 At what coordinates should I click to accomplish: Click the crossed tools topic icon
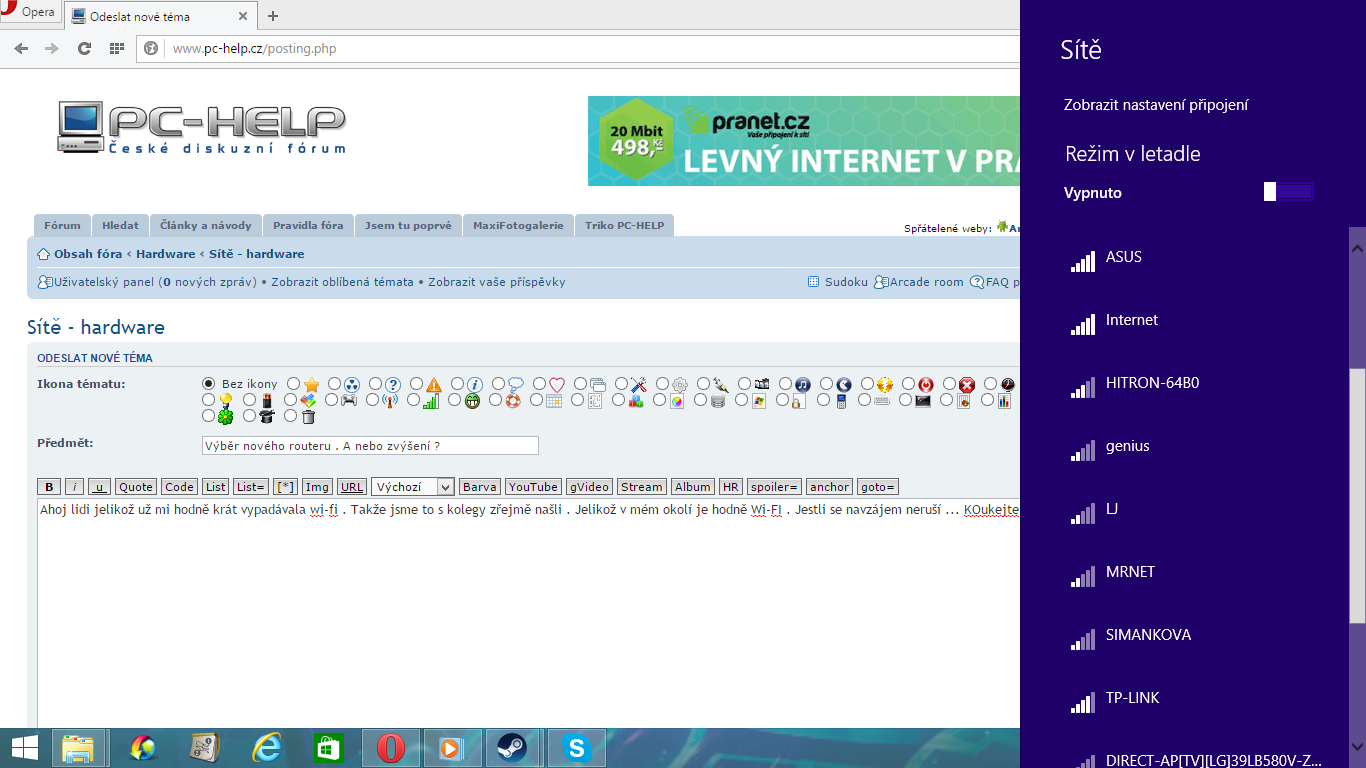click(639, 384)
